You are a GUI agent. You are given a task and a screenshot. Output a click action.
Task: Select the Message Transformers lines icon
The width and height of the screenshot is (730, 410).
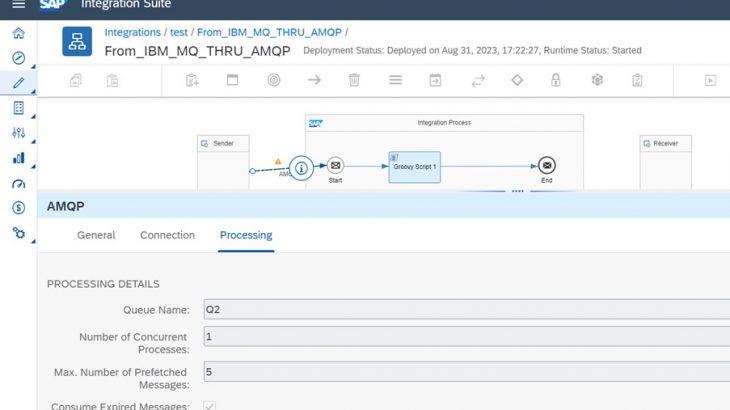click(395, 80)
